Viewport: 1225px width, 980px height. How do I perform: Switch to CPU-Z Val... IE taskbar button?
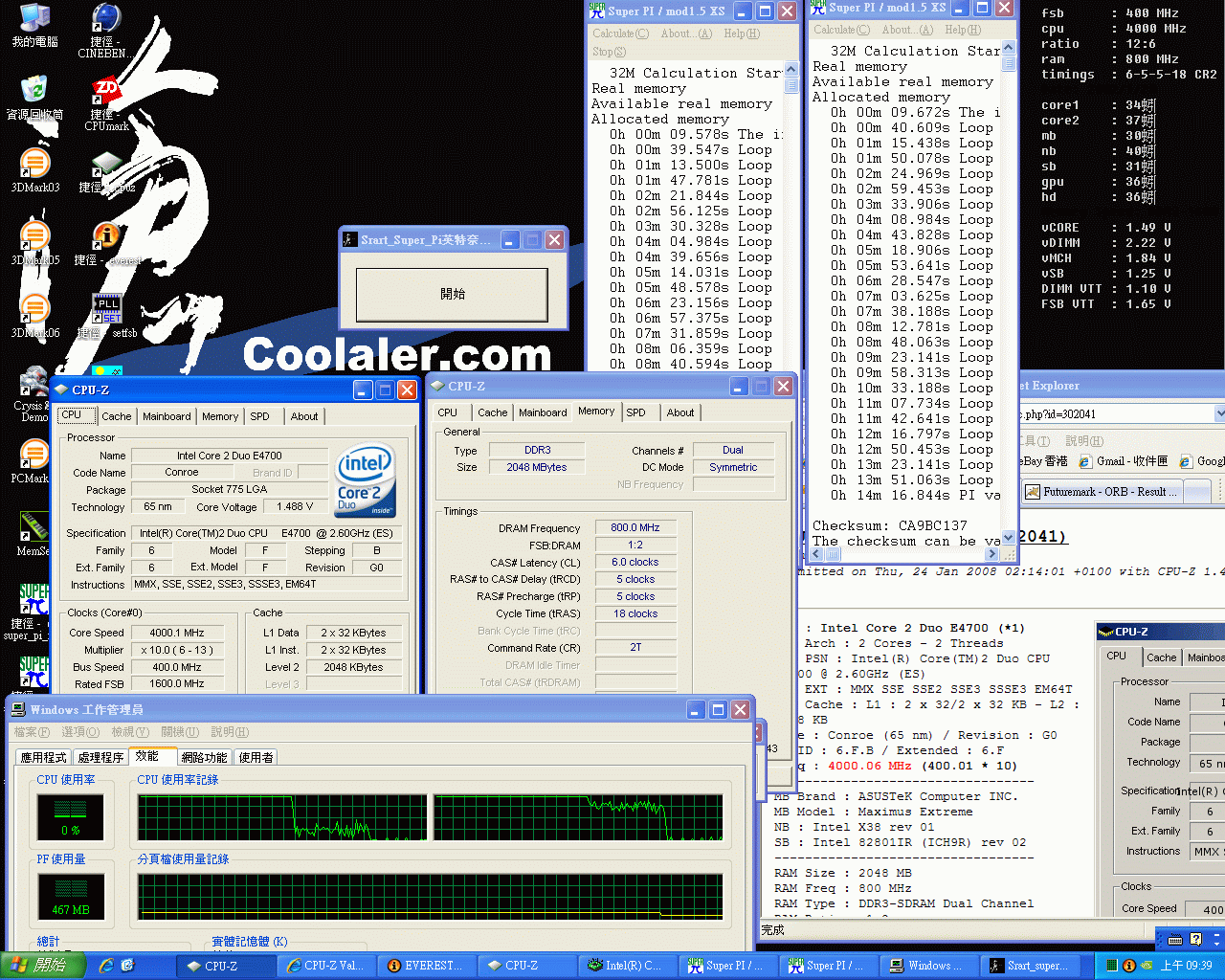[x=325, y=966]
